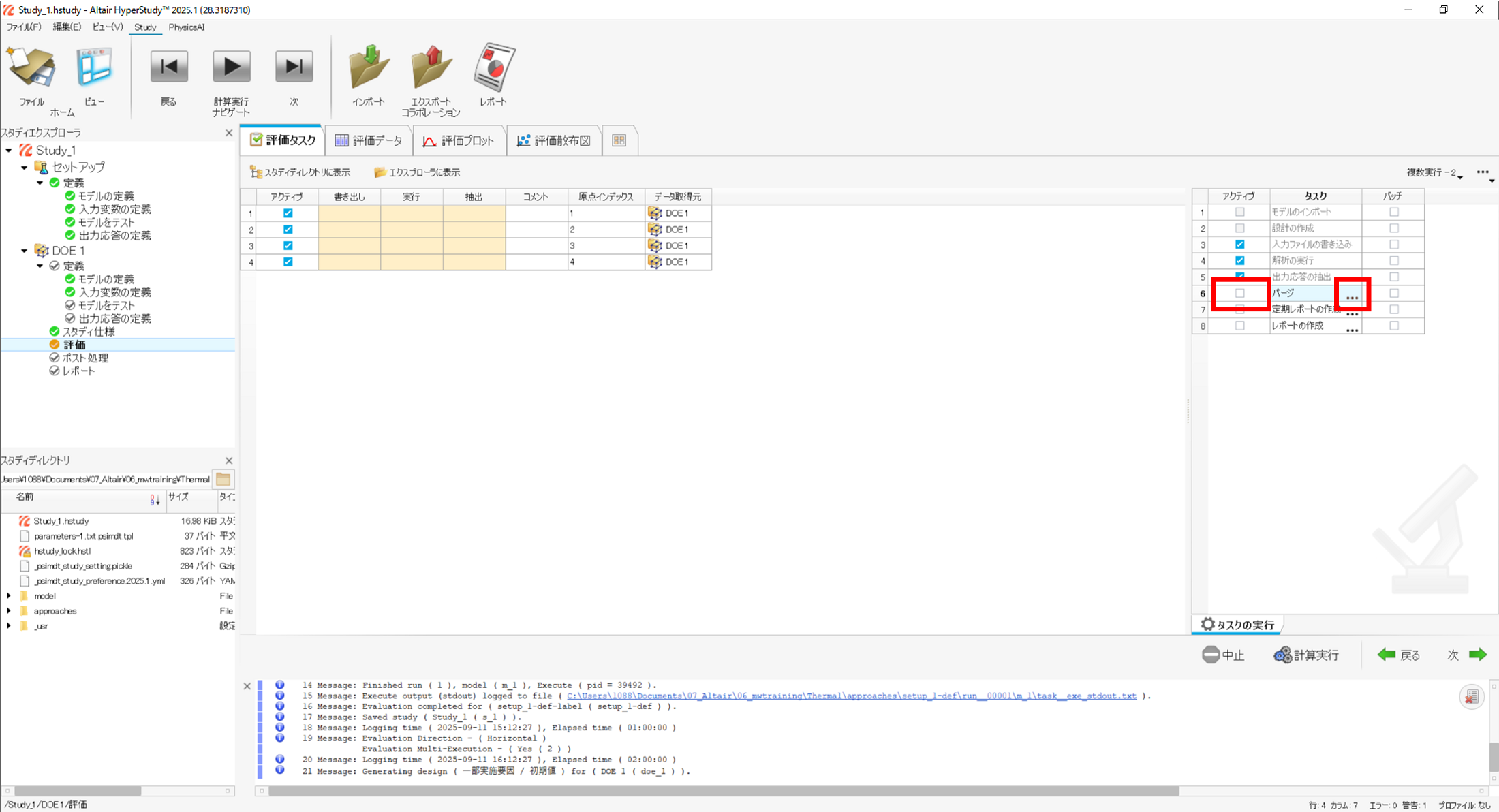Switch to the 評価データ tab

pos(369,140)
